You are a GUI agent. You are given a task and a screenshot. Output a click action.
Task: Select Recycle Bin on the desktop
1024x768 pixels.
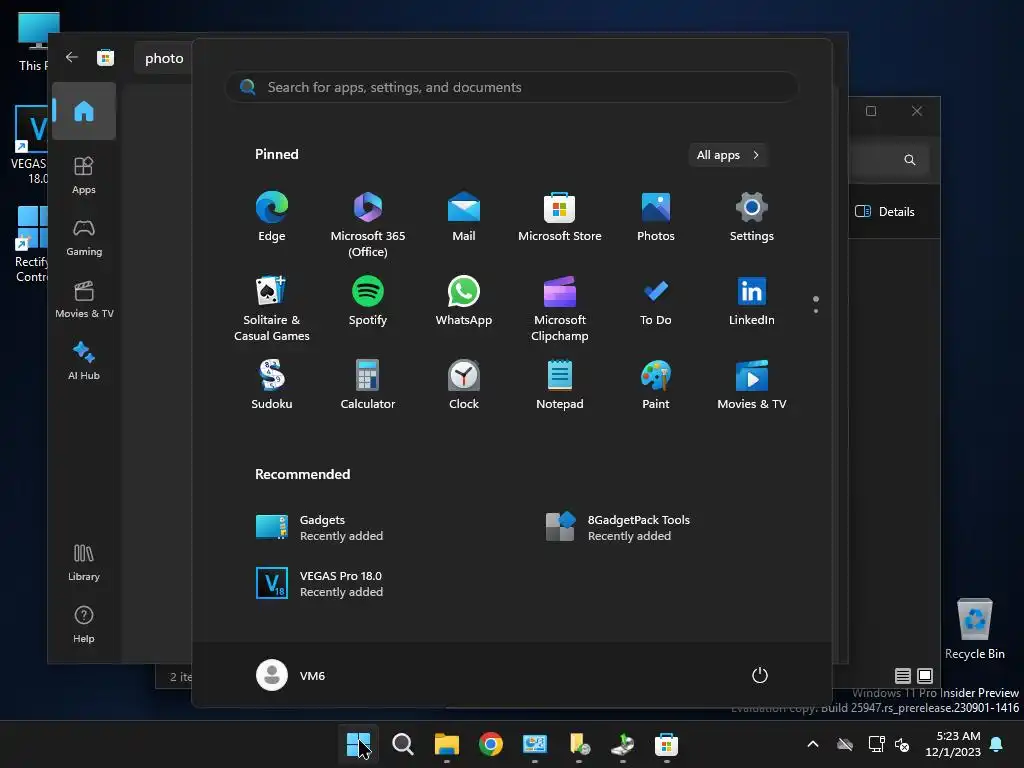(x=974, y=629)
